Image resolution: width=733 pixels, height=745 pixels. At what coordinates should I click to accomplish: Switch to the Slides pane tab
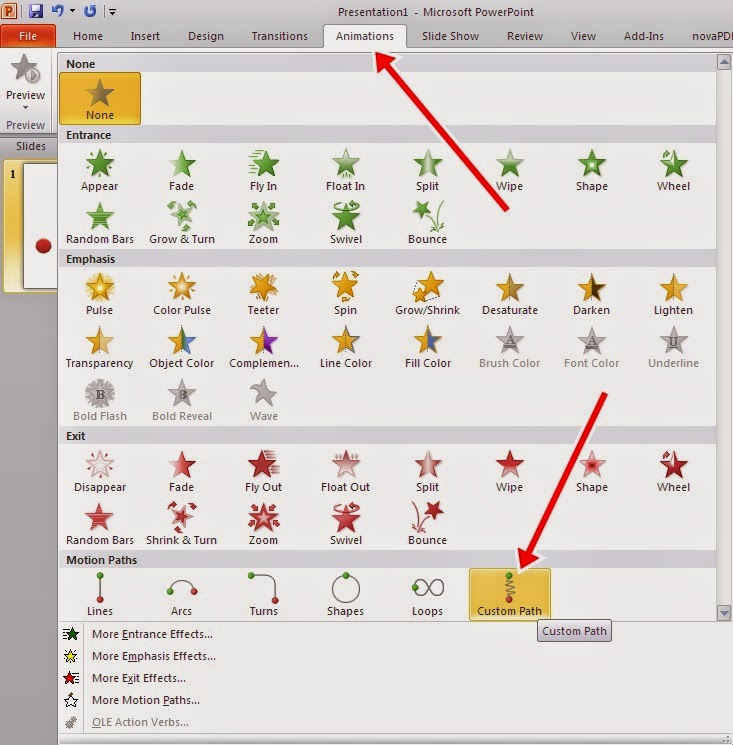coord(30,146)
